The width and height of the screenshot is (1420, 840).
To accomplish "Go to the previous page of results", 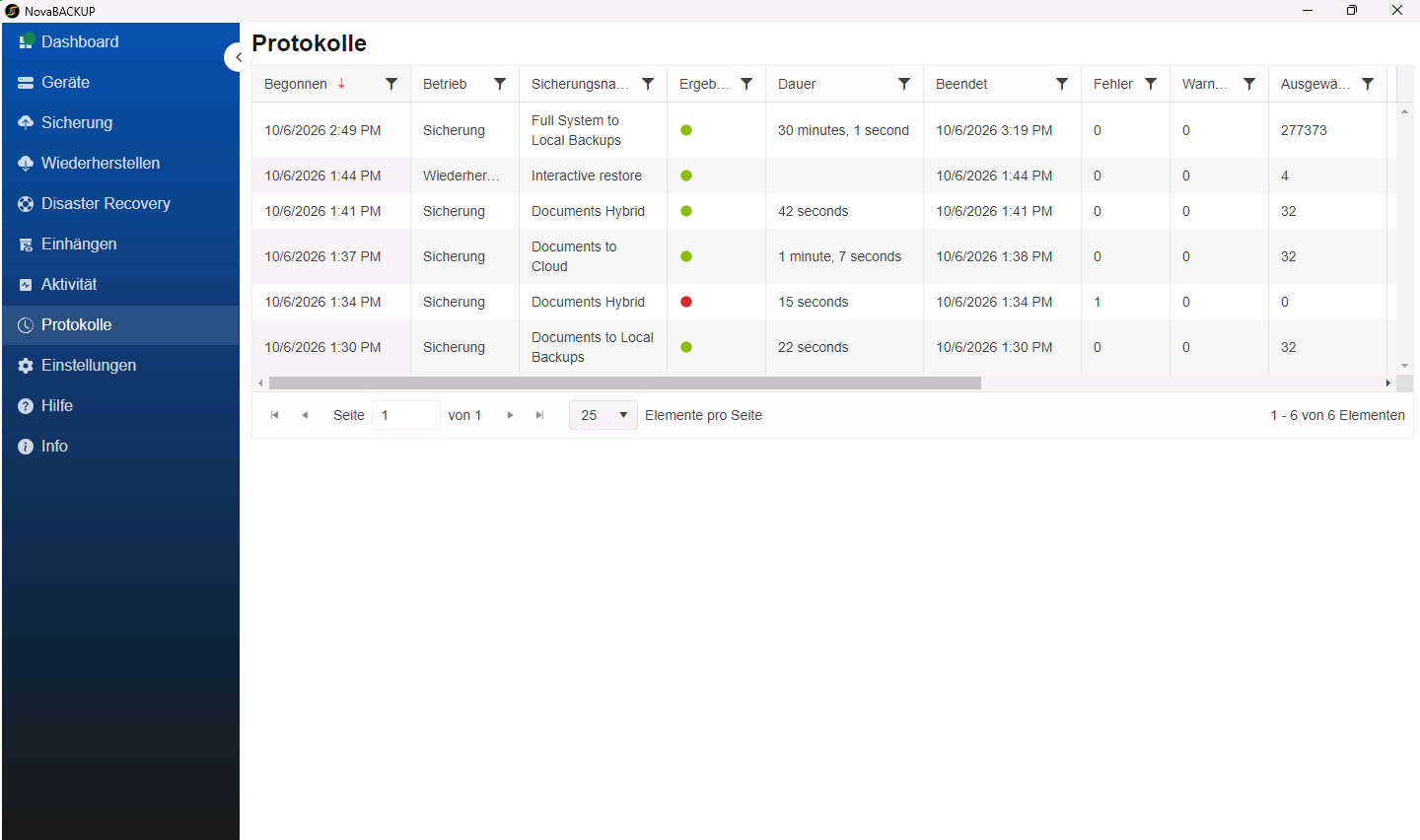I will [305, 415].
